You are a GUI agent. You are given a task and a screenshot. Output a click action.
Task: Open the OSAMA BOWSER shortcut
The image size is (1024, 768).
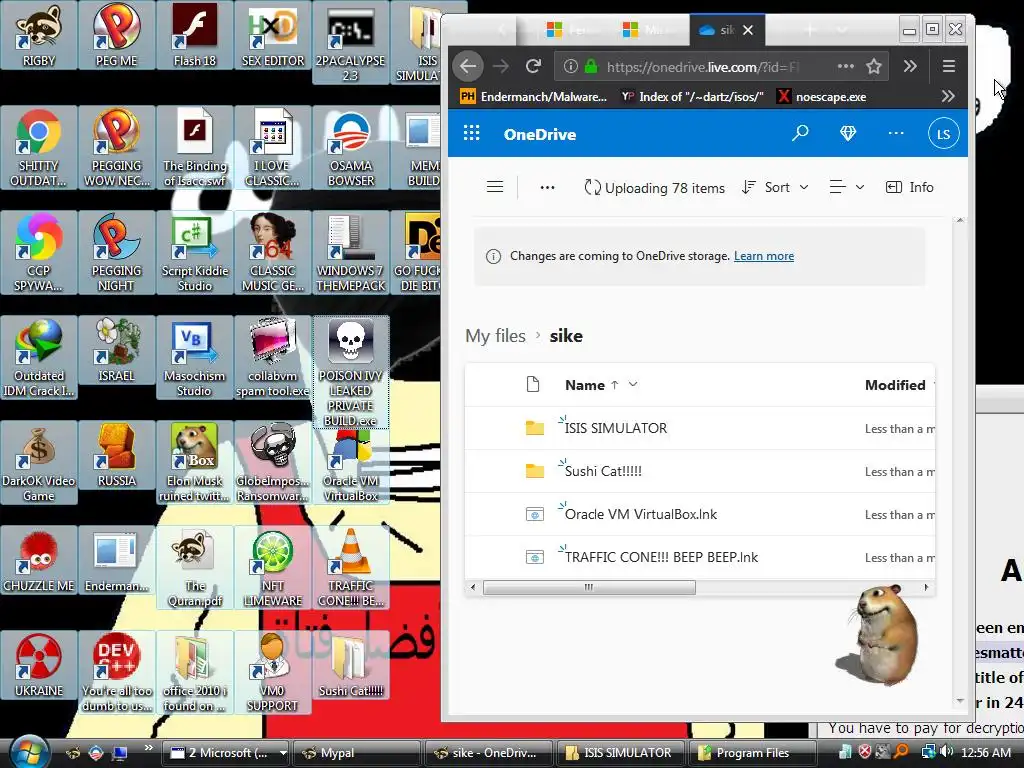click(351, 148)
